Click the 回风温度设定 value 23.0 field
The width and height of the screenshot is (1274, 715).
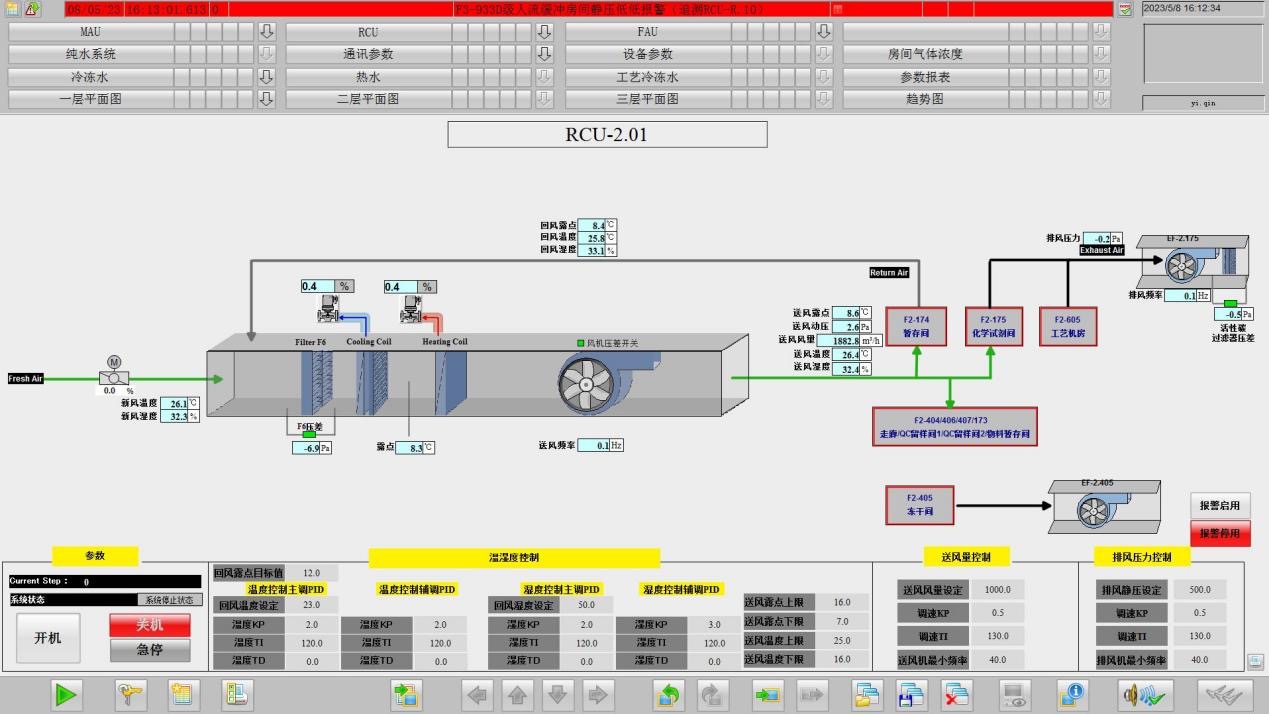(311, 605)
